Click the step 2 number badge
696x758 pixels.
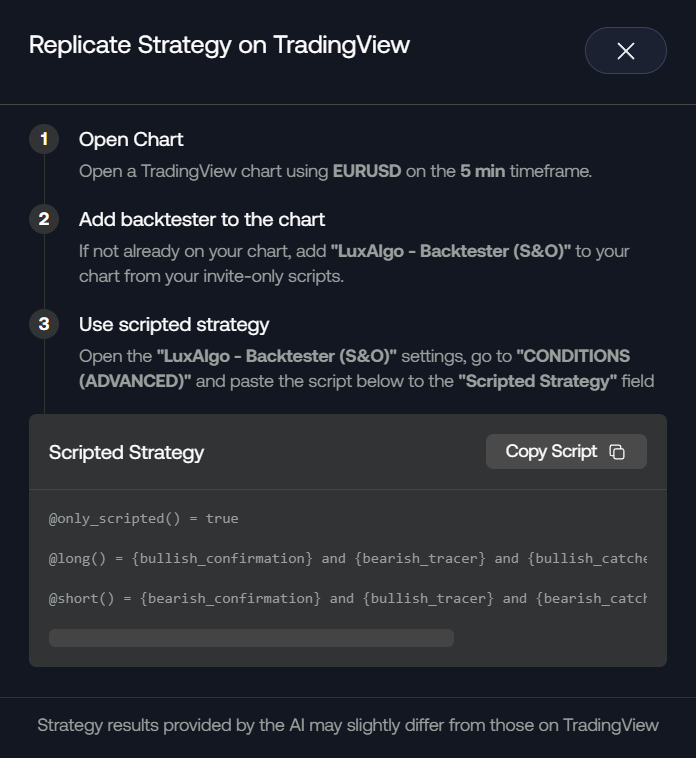coord(44,219)
